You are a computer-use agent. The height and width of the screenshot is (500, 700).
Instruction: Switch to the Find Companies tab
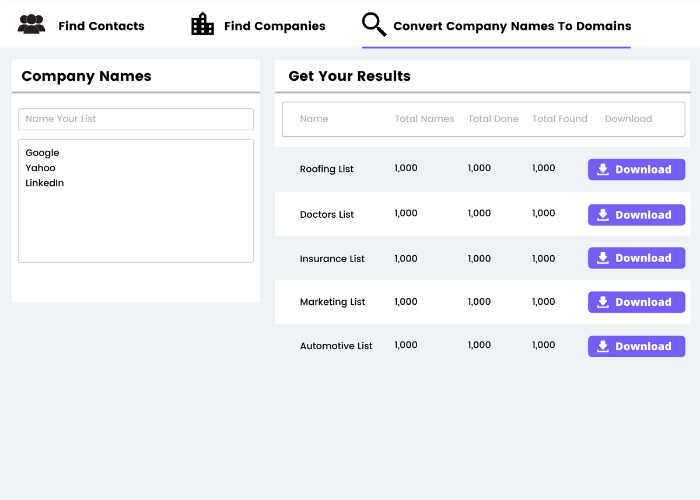[x=274, y=26]
